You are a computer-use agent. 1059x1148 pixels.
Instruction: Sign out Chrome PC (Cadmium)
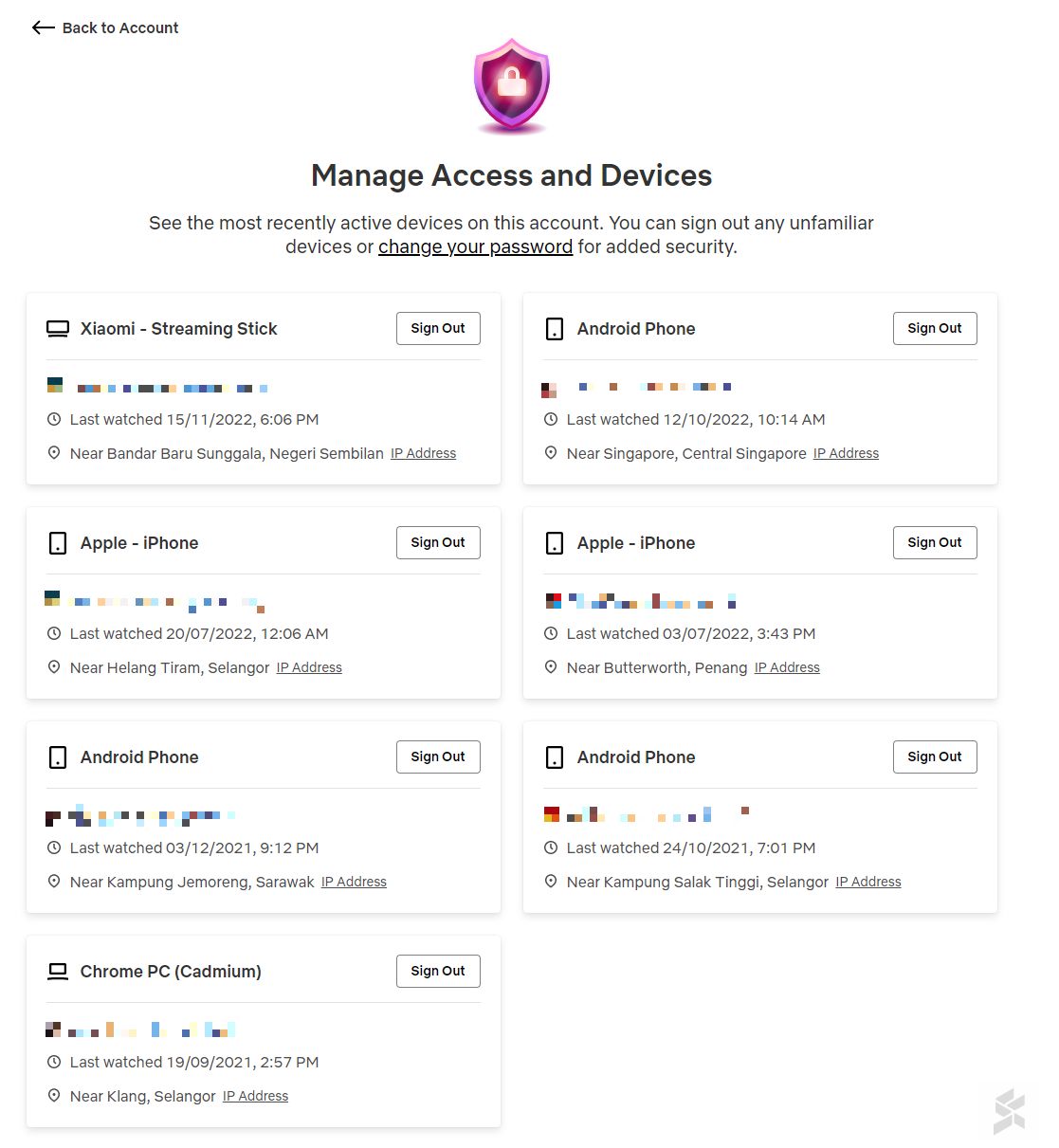click(x=438, y=971)
